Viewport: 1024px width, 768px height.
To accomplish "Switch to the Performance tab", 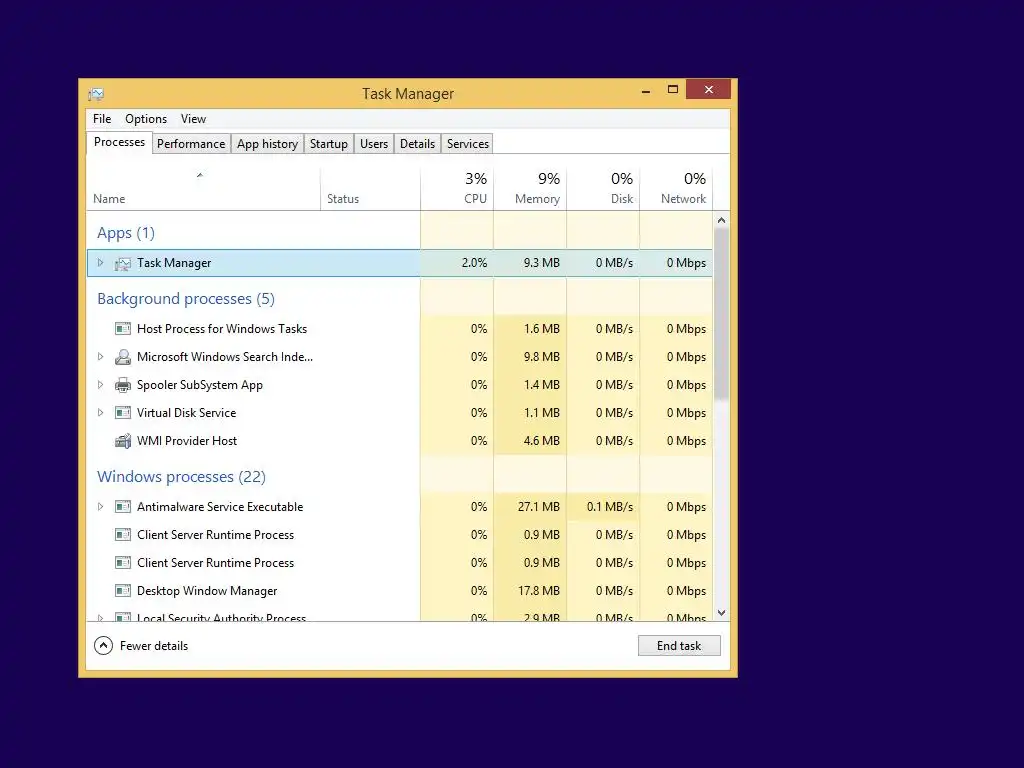I will coord(191,144).
